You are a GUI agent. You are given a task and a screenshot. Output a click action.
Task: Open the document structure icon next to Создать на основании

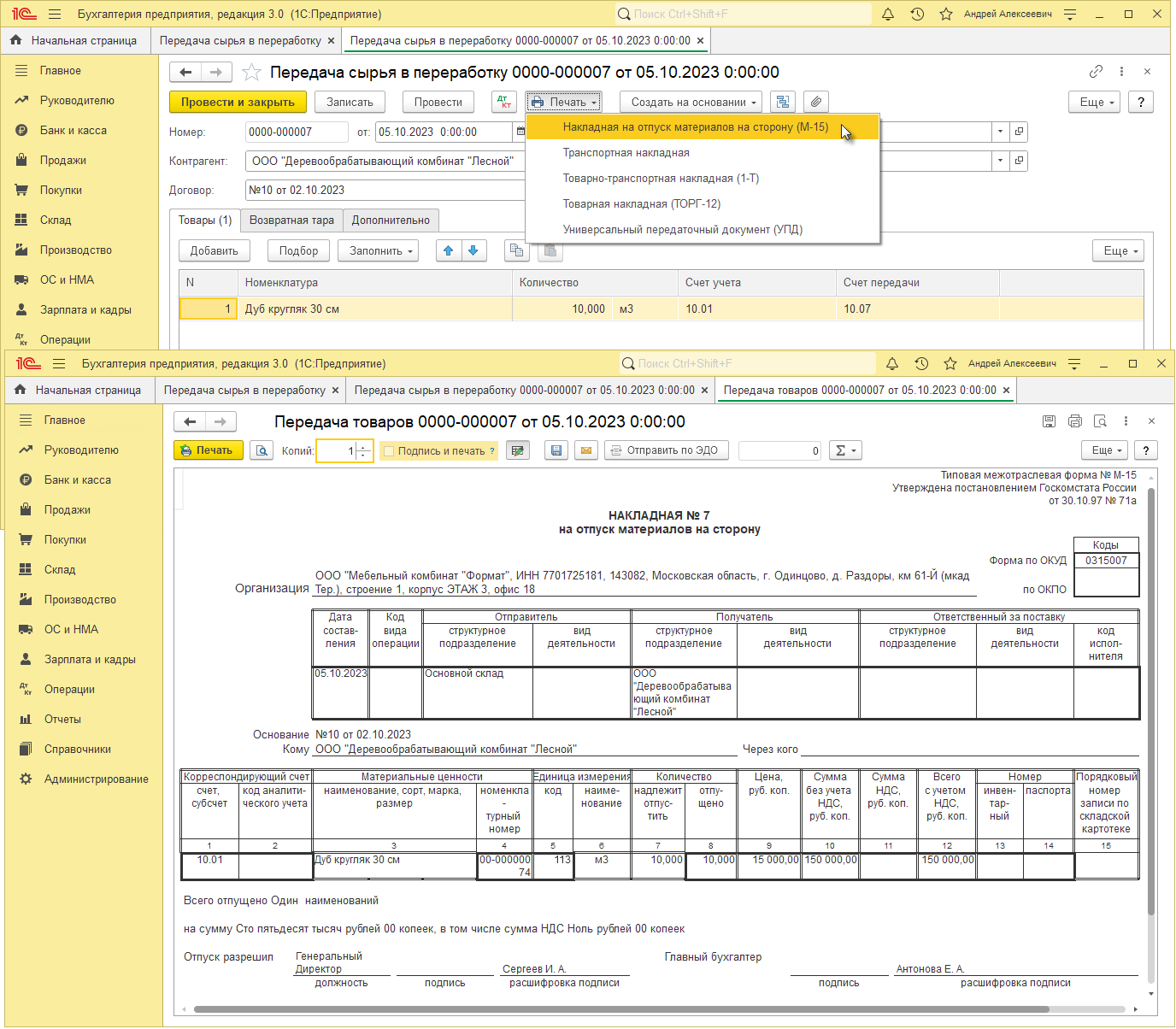click(x=782, y=103)
